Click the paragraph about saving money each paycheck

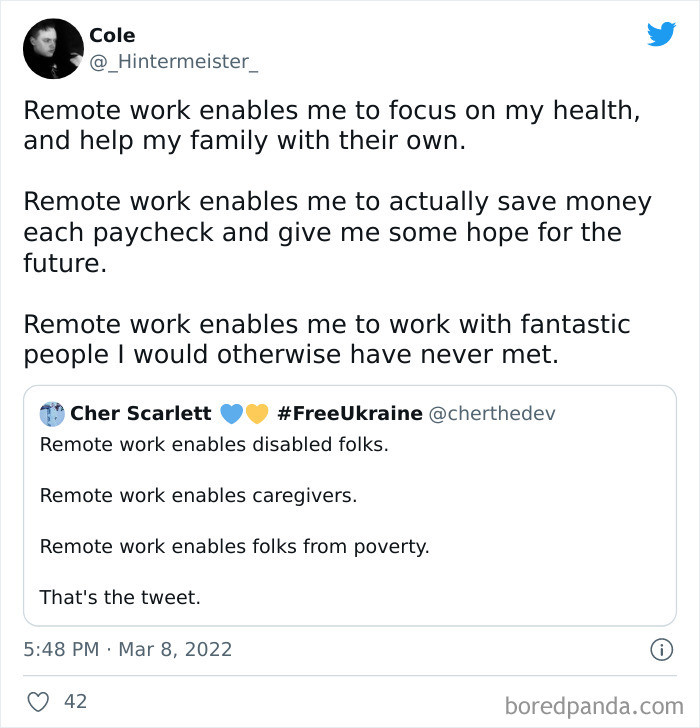click(x=336, y=233)
